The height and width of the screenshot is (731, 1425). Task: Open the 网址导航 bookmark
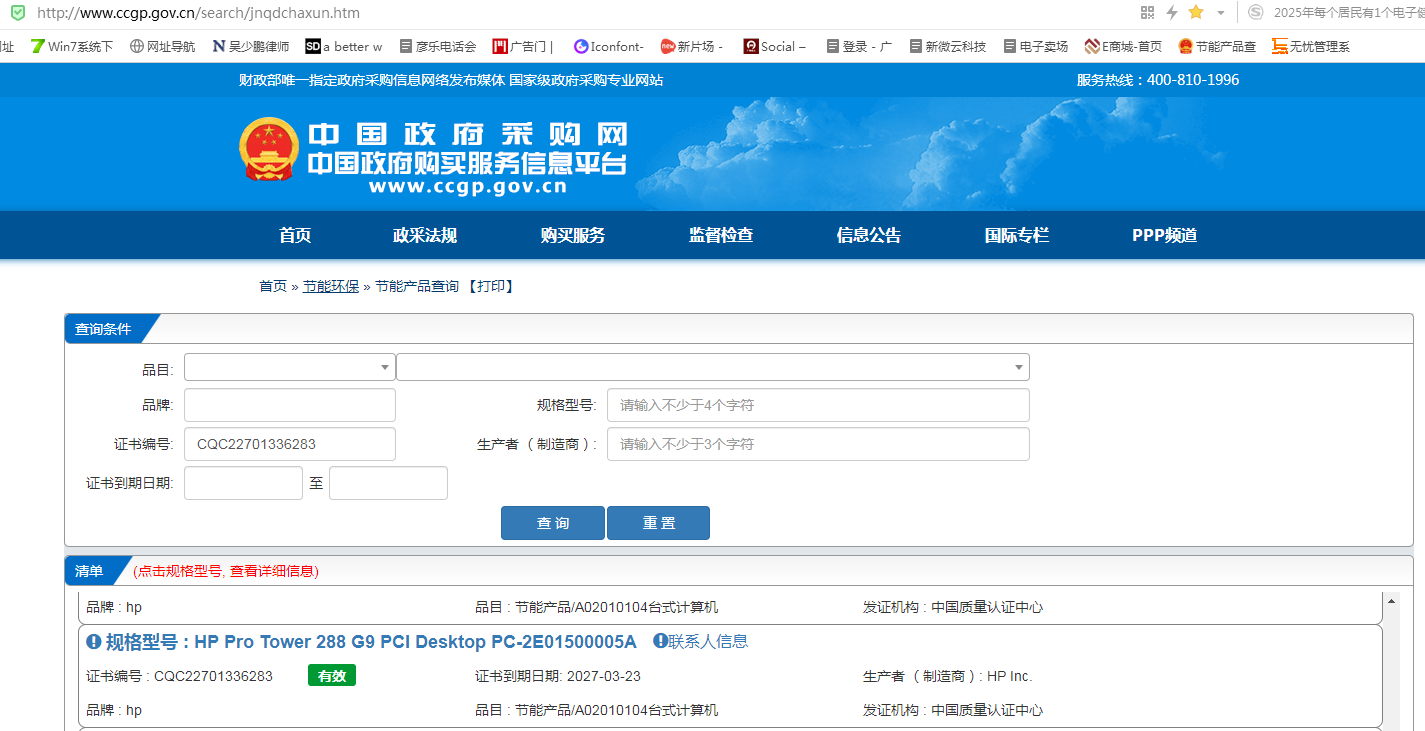click(x=163, y=46)
